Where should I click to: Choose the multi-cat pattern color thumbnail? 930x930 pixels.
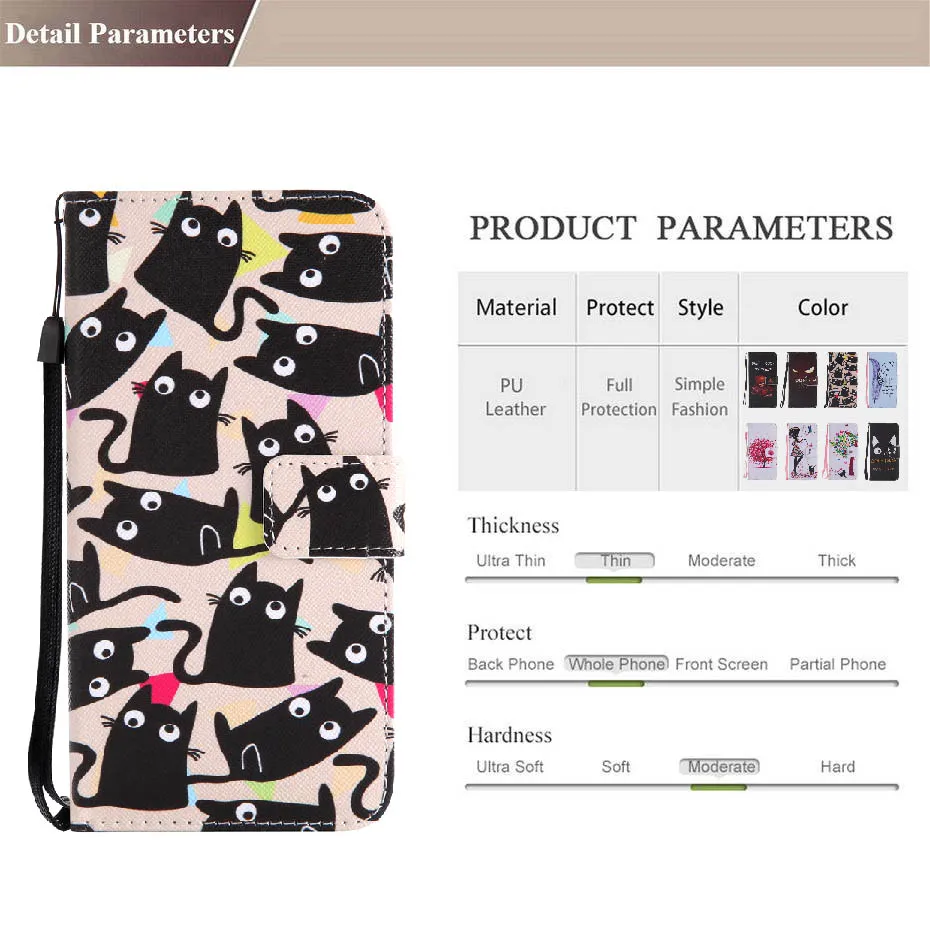(x=842, y=380)
